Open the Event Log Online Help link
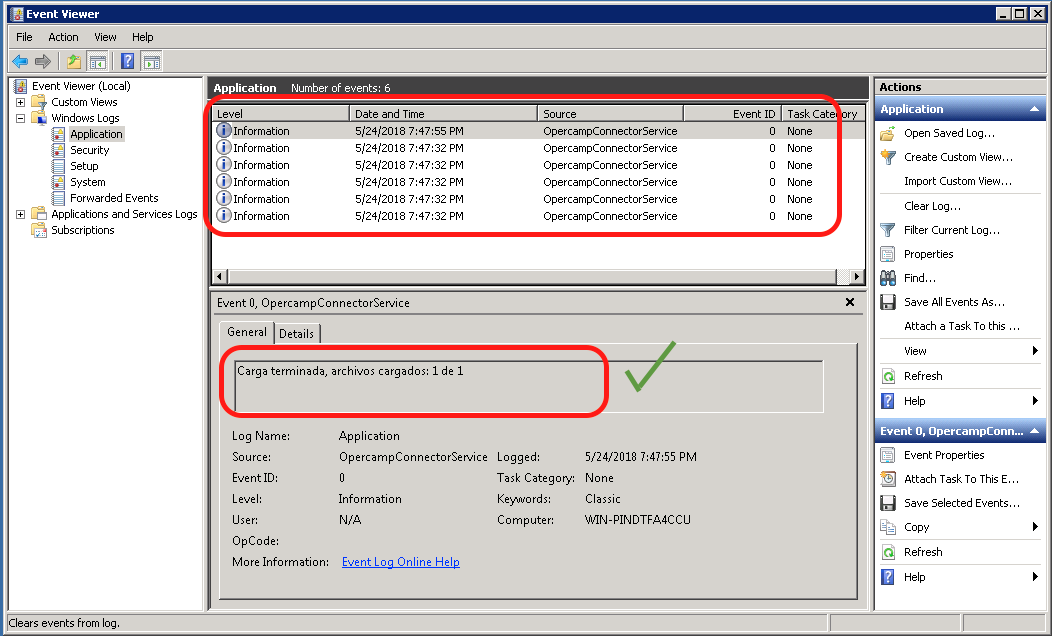 [400, 562]
